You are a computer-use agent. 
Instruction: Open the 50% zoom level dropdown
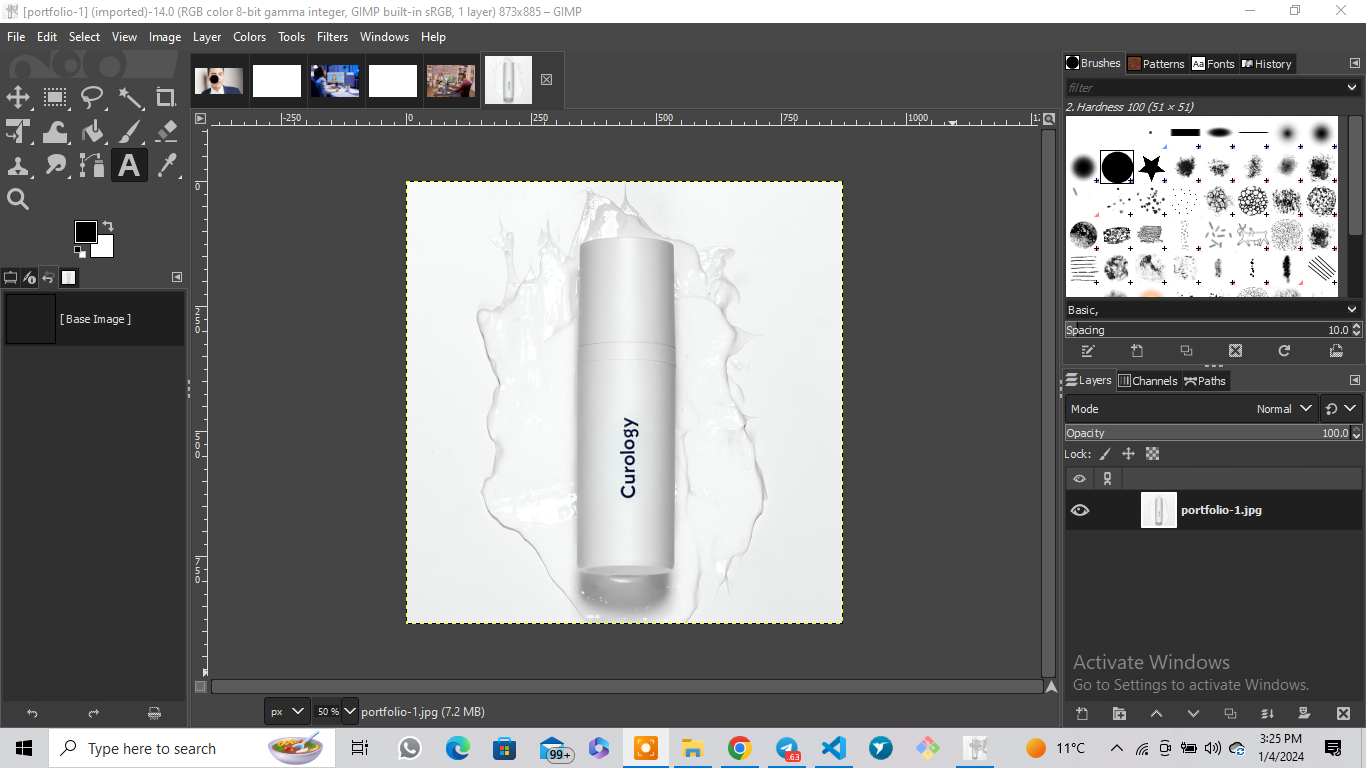pos(350,711)
